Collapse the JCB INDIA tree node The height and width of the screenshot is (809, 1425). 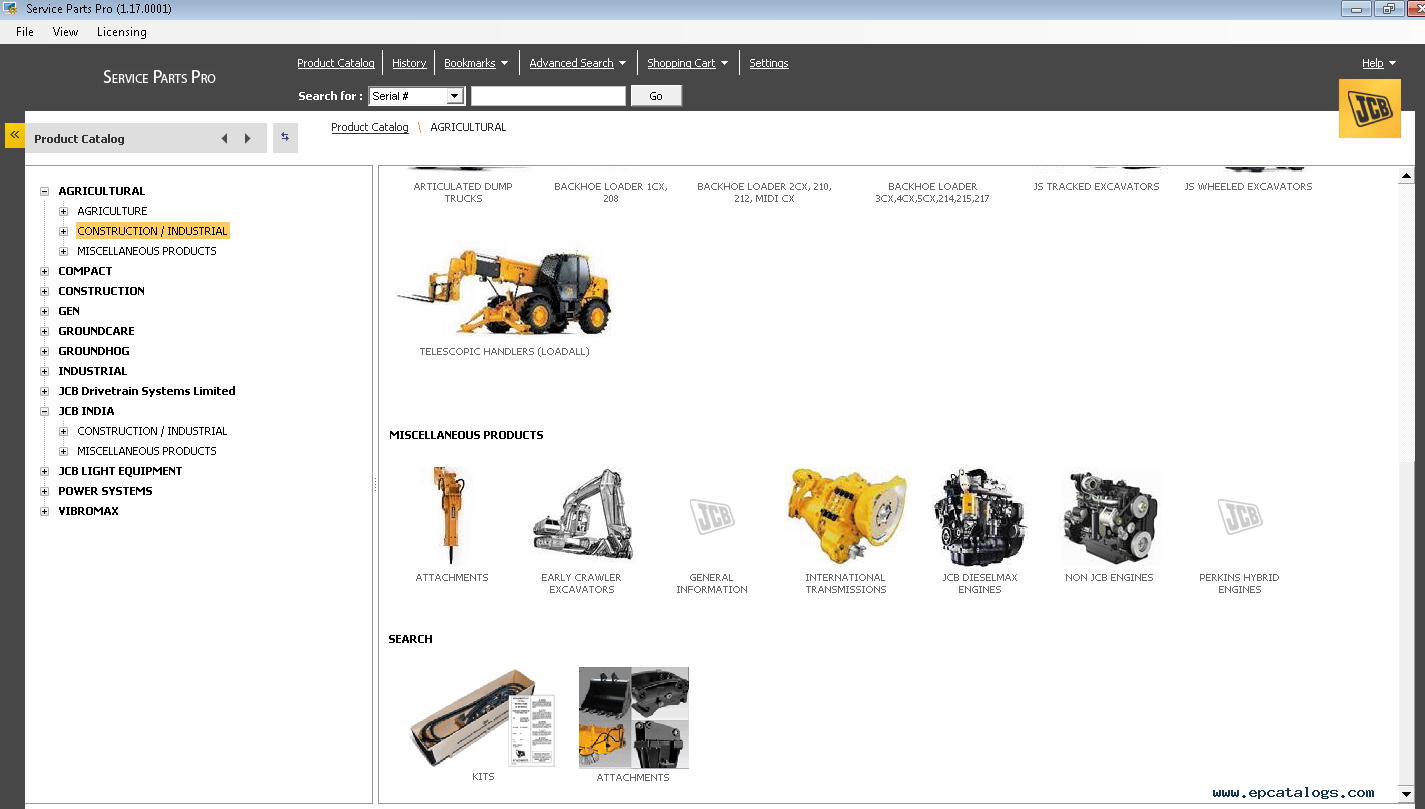click(44, 411)
